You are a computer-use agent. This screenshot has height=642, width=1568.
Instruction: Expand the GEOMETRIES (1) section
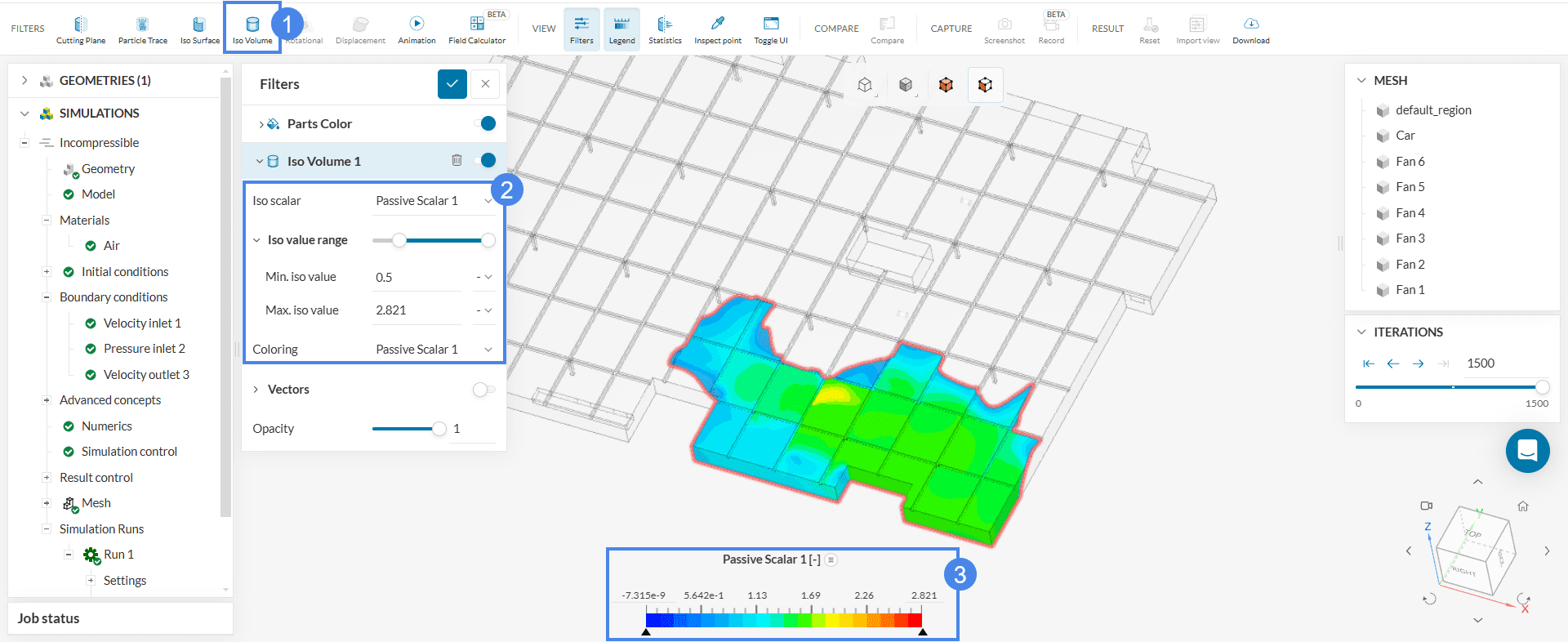point(24,80)
